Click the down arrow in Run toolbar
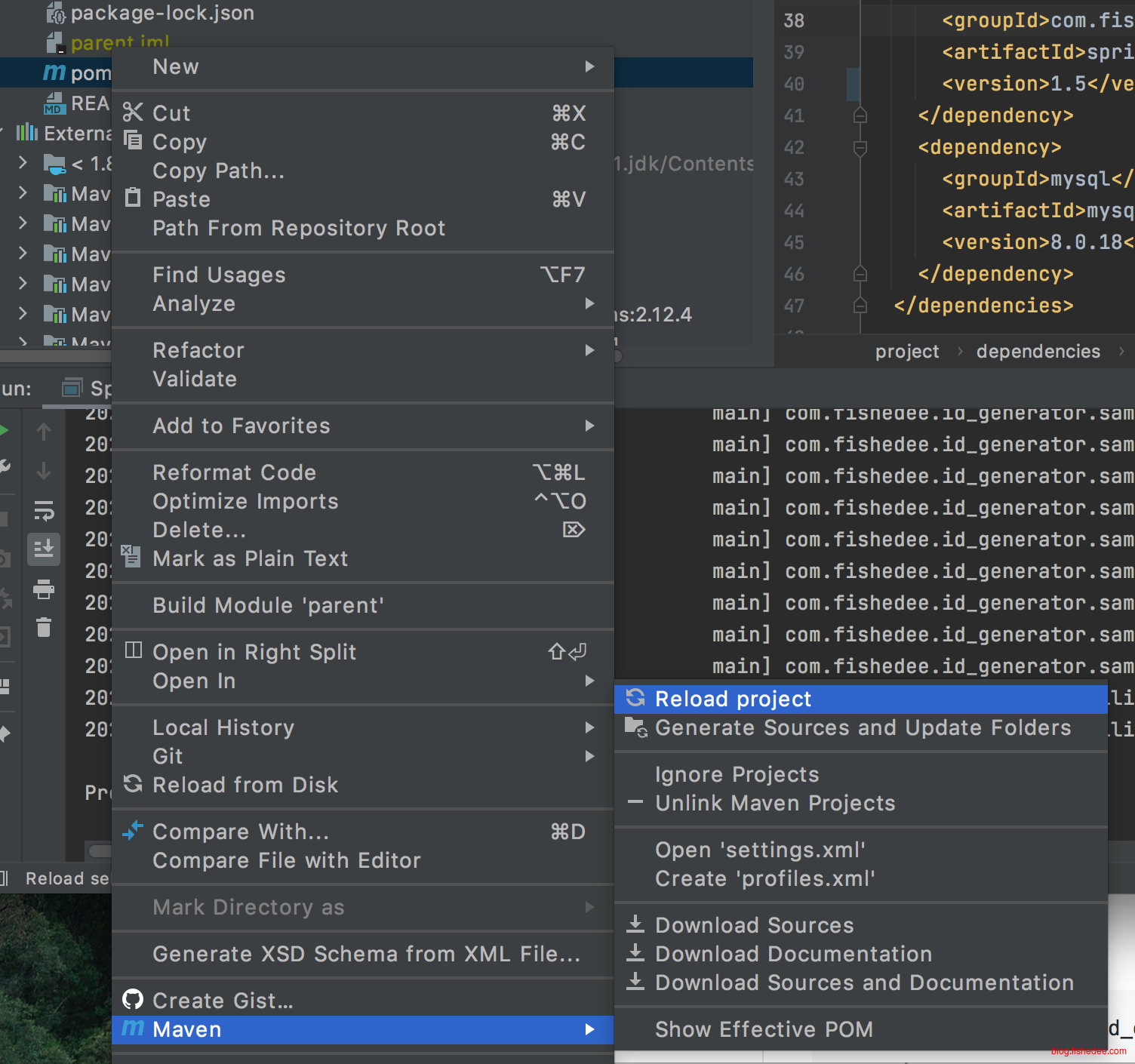 point(44,472)
